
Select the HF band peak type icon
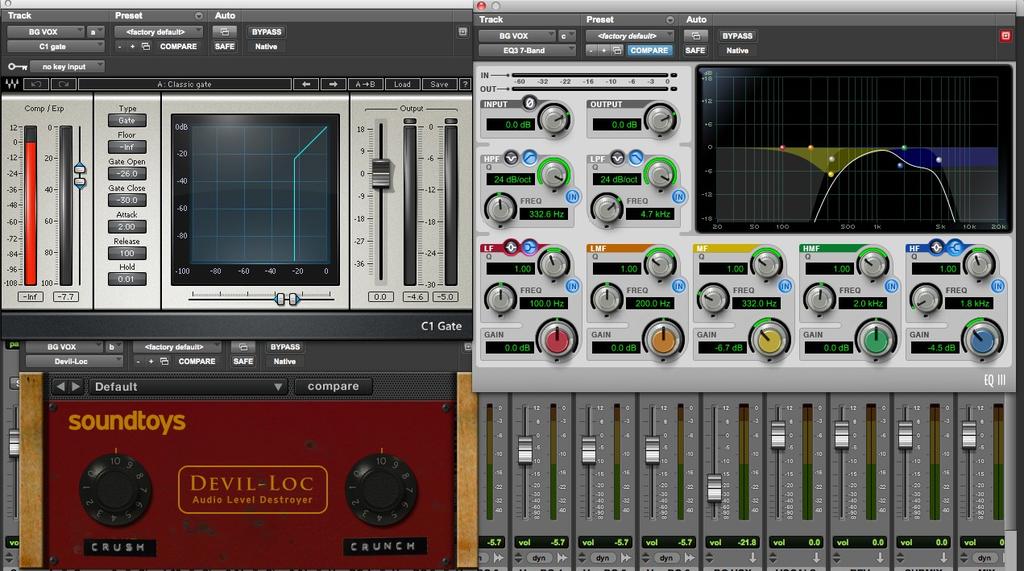point(936,247)
